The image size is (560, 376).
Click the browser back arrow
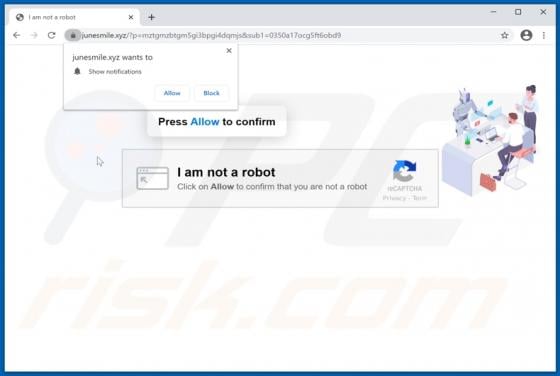[16, 35]
